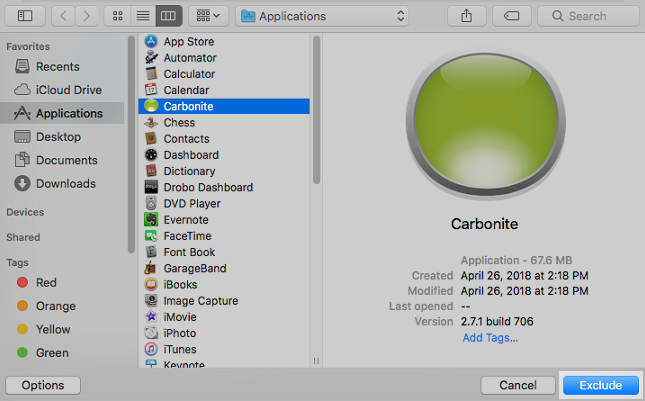
Task: Click the file list scrollbar
Action: [x=316, y=110]
